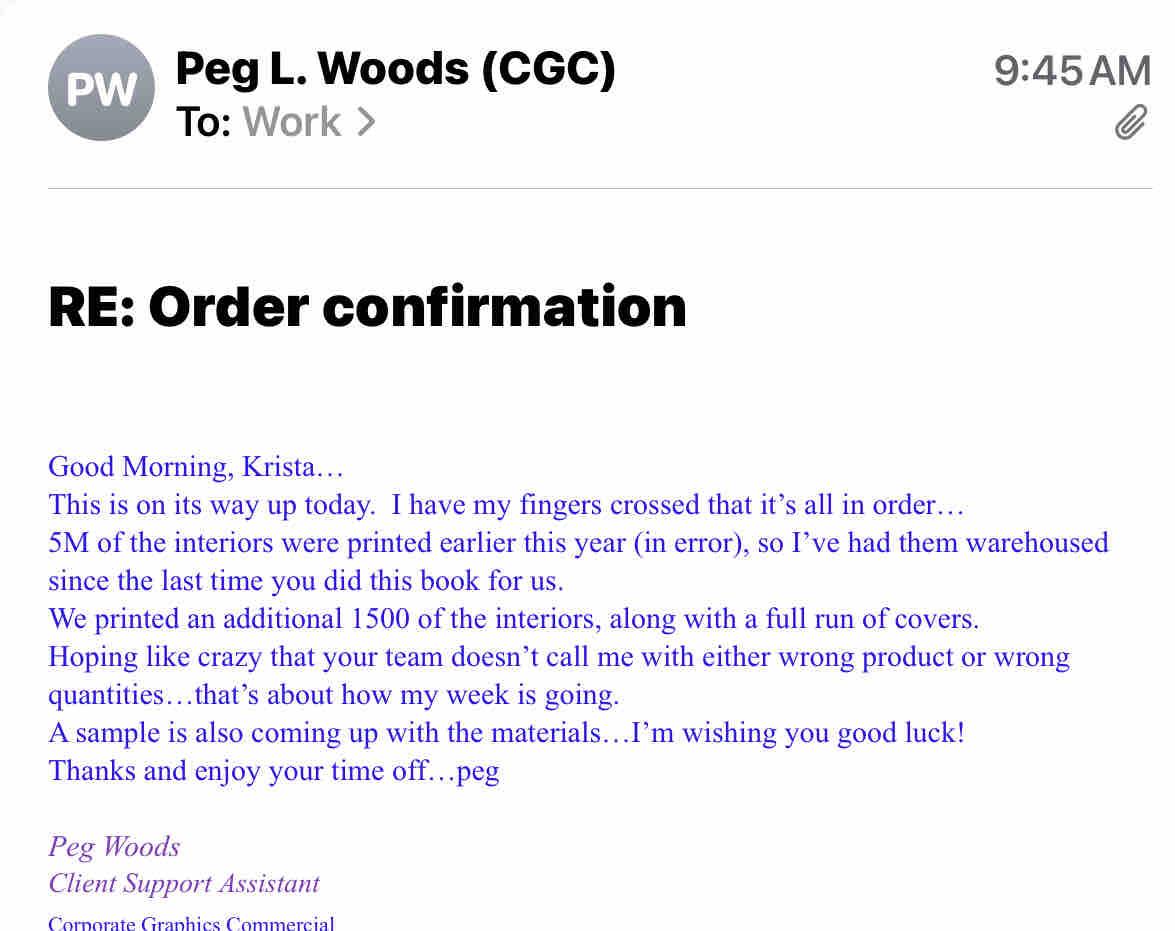Click the 'Good Morning, Krista' greeting line
The height and width of the screenshot is (931, 1175).
coord(196,467)
